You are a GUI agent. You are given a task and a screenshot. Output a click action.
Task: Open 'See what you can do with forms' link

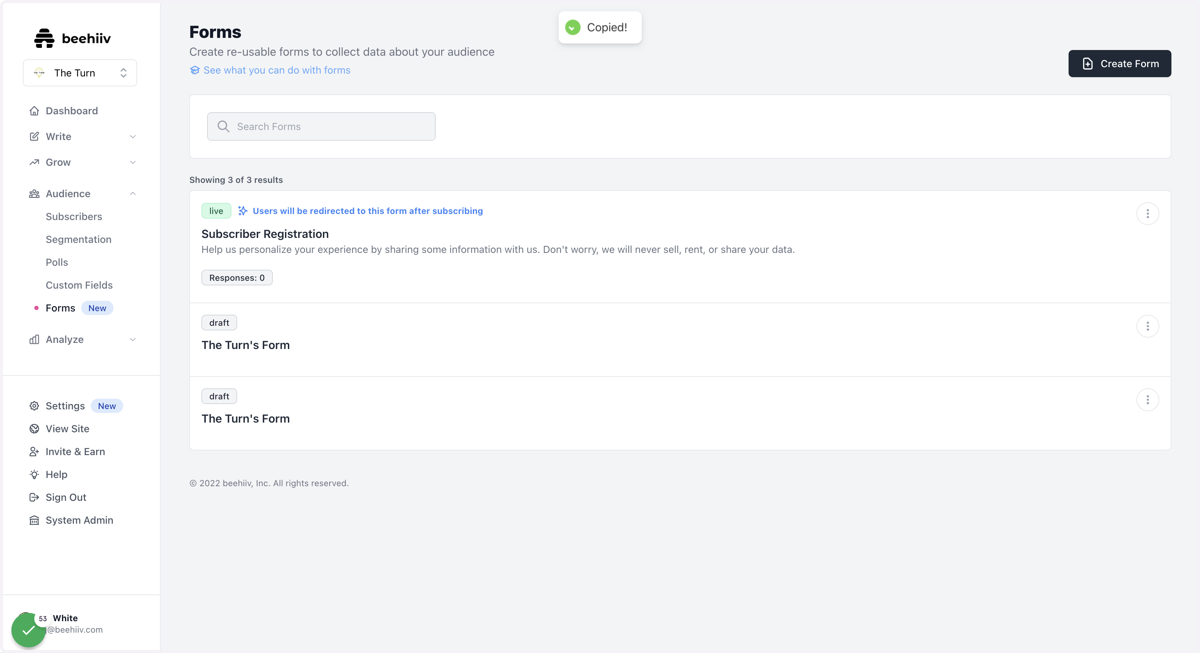click(277, 71)
